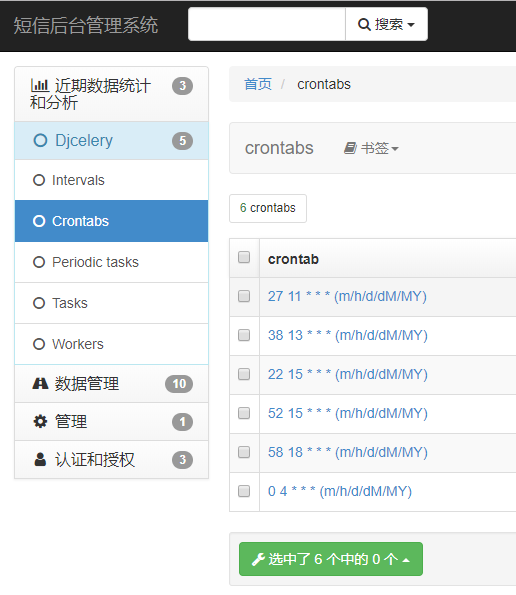Open crontab entry 27 11 * * *
The height and width of the screenshot is (595, 516).
coord(347,296)
